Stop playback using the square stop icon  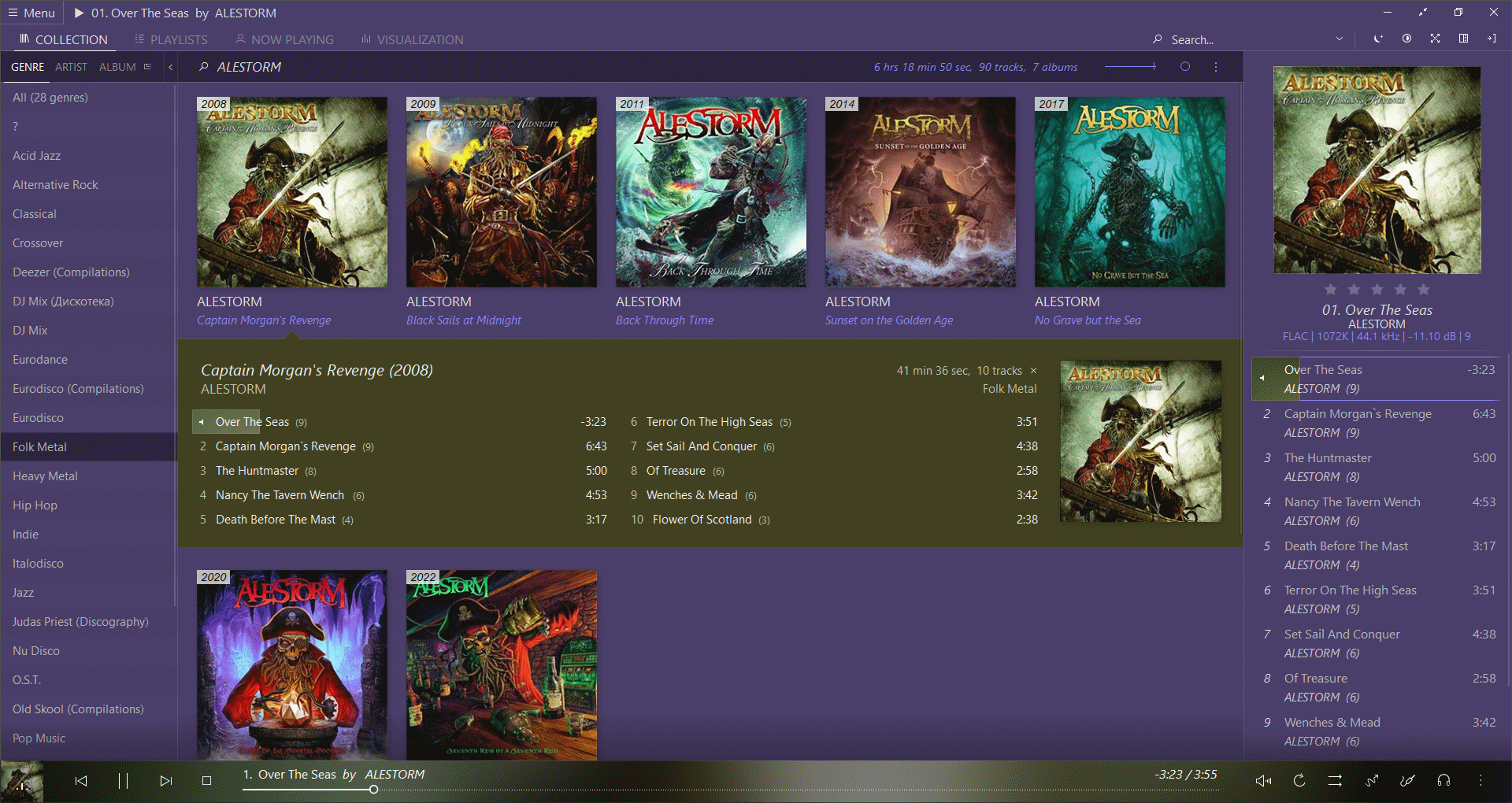(x=207, y=780)
